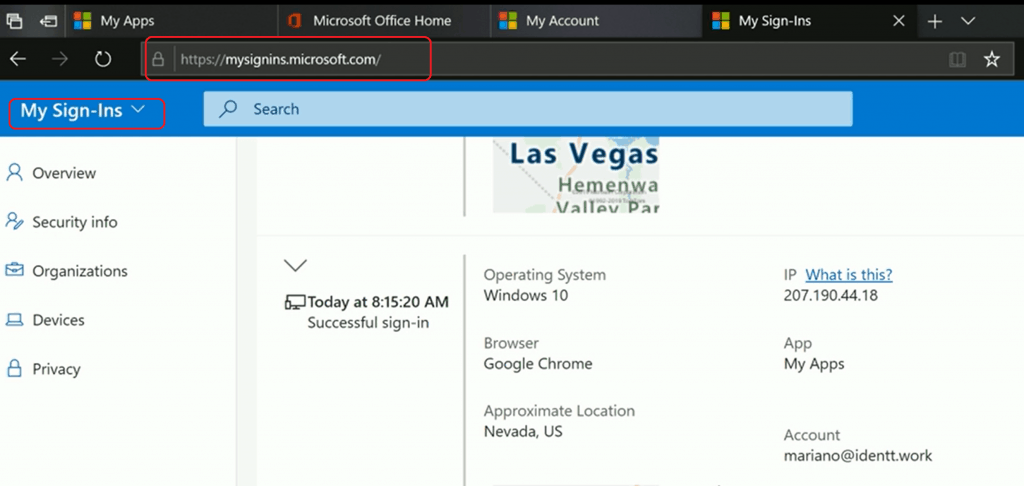
Task: Click the IP value 207.190.44.18
Action: (x=831, y=295)
